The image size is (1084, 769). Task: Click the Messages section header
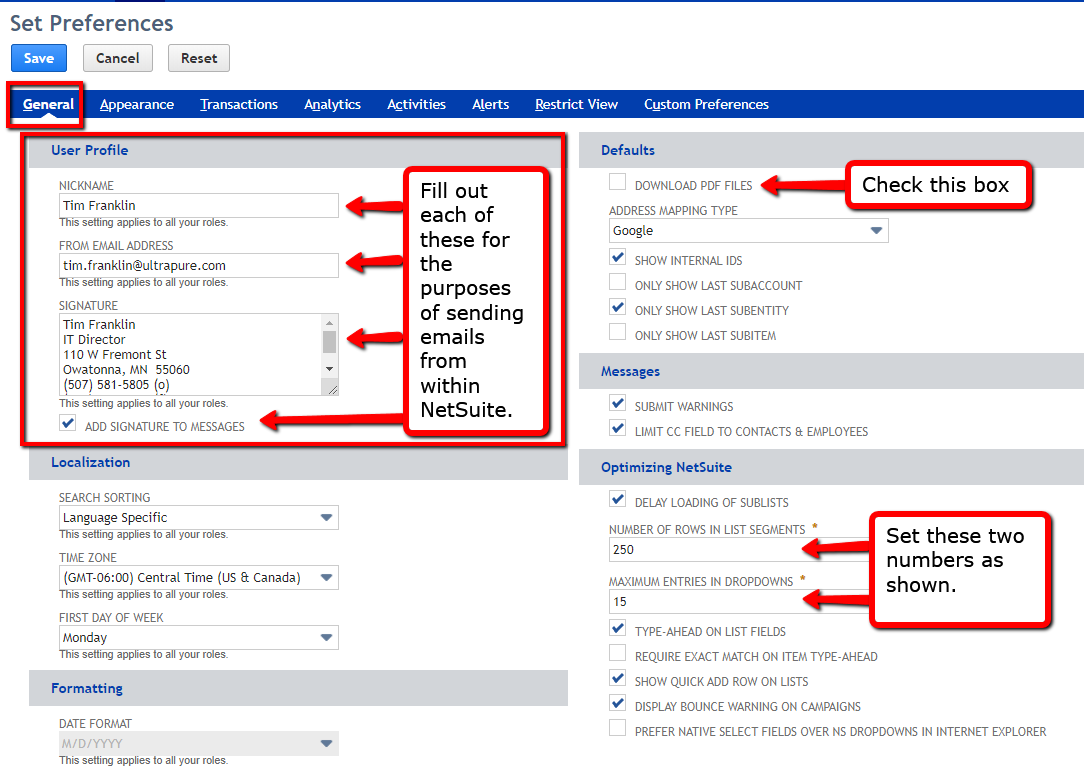(630, 371)
